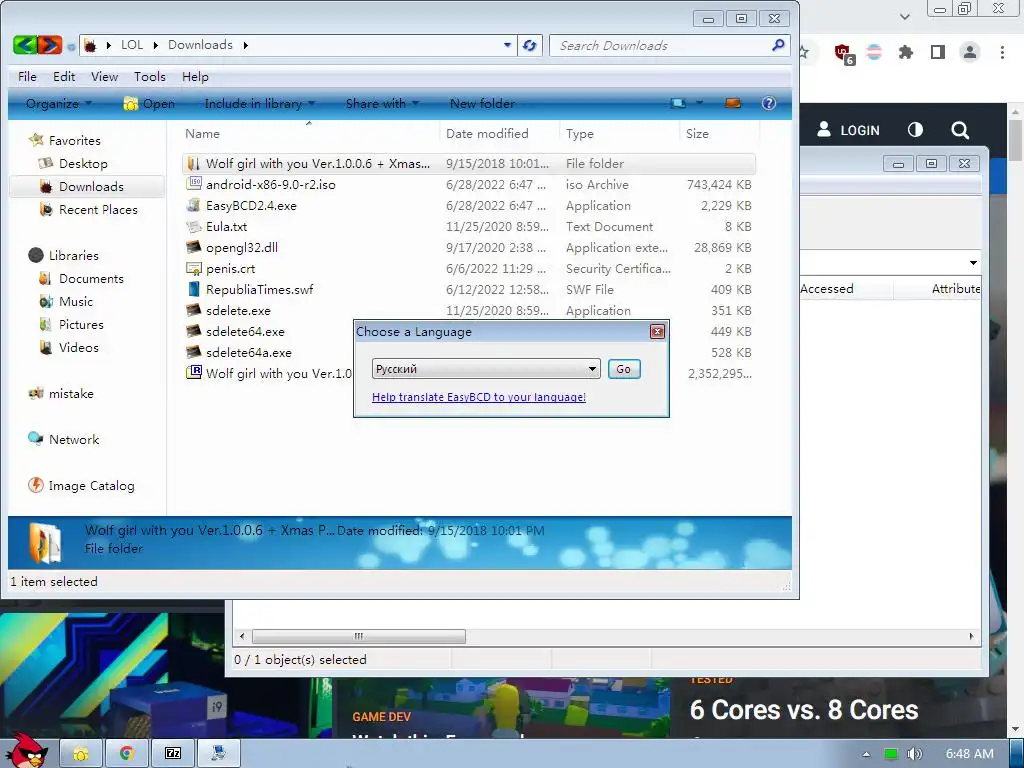This screenshot has width=1024, height=768.
Task: Click the search magnifier in the Search Downloads box
Action: click(x=777, y=45)
